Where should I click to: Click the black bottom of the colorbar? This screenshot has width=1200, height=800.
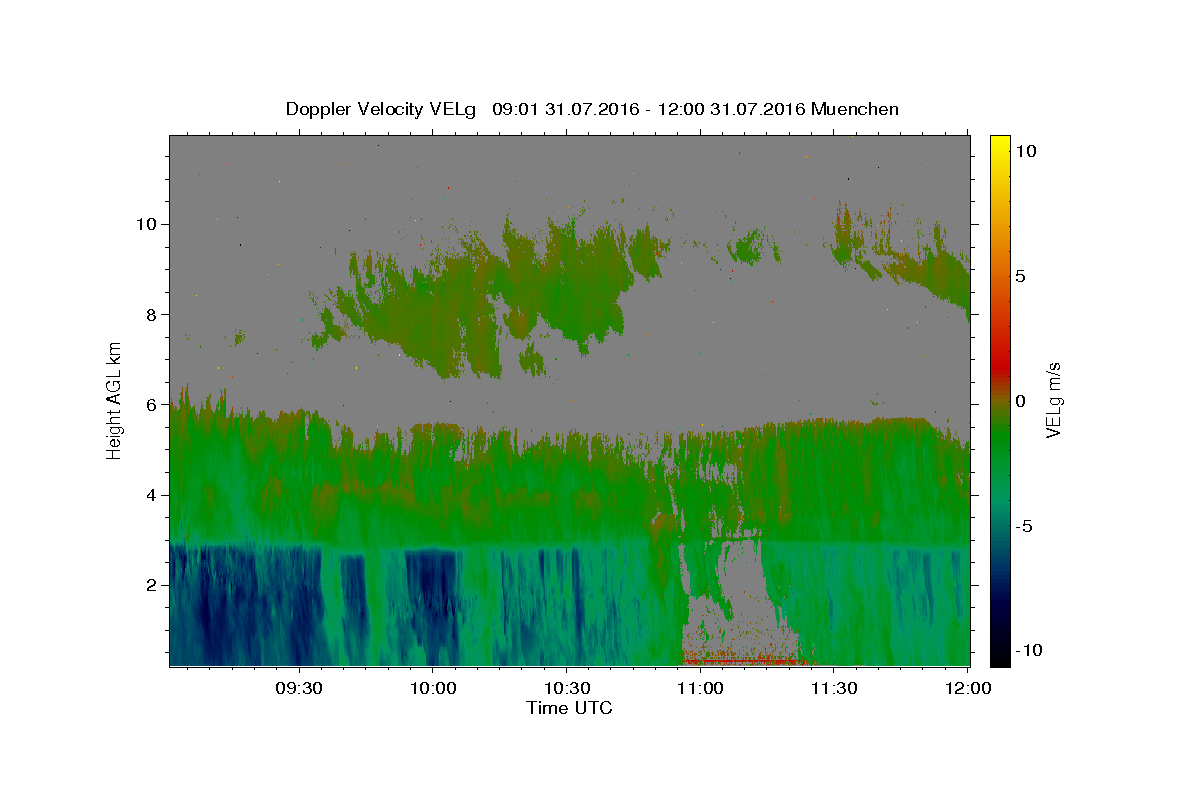tap(999, 659)
